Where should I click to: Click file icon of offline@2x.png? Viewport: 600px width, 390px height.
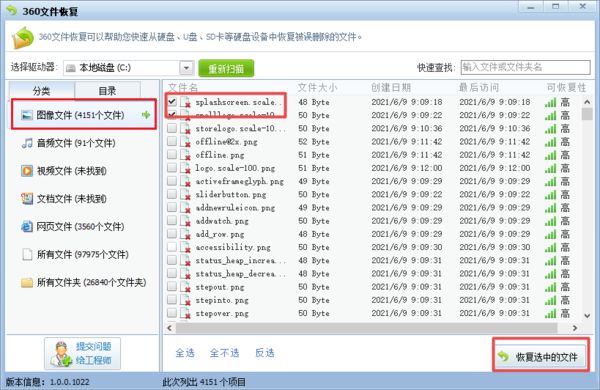coord(186,142)
